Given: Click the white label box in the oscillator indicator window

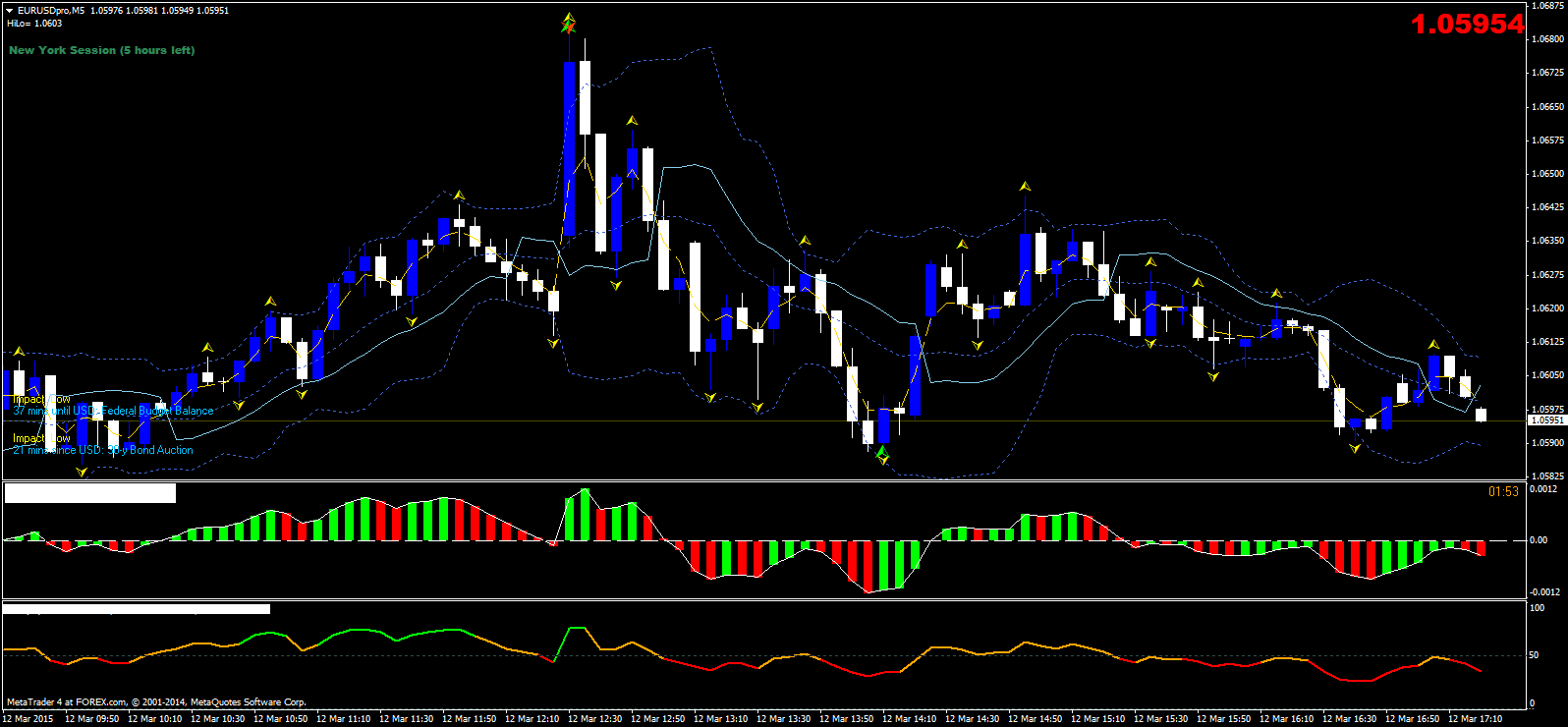Looking at the screenshot, I should 138,609.
